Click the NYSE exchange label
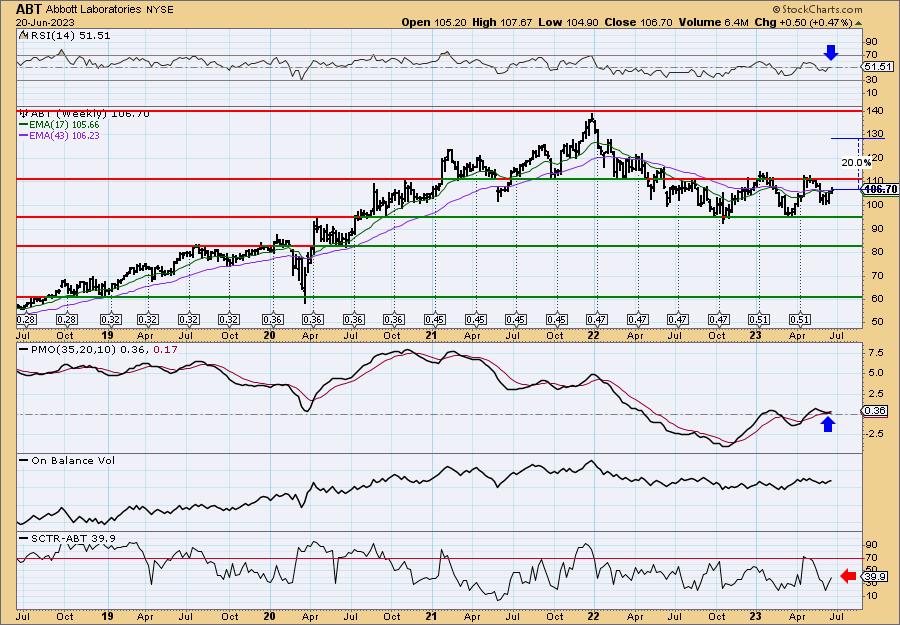Screen dimensions: 900x625 tap(159, 10)
